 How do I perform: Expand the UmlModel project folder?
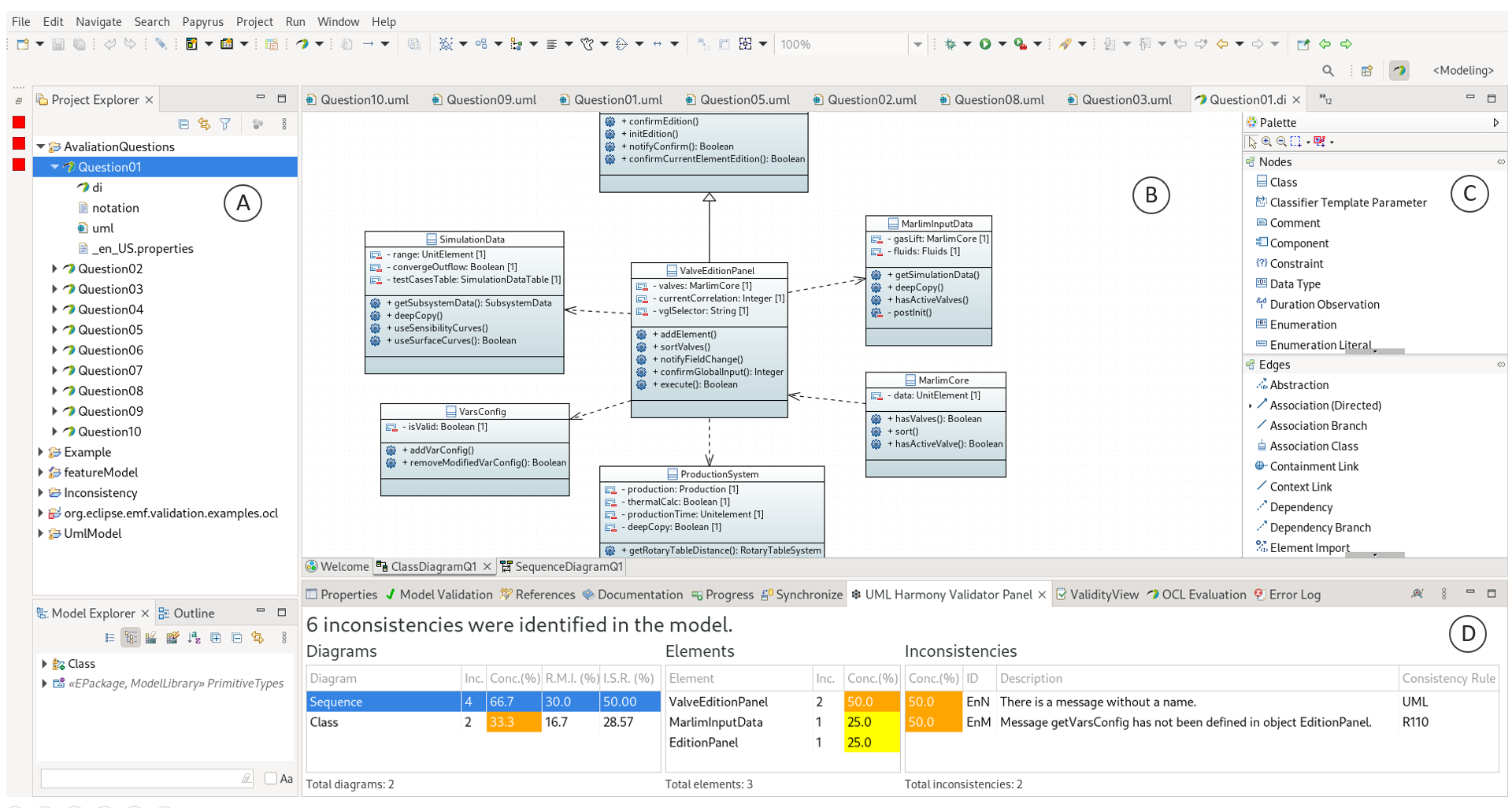coord(41,533)
